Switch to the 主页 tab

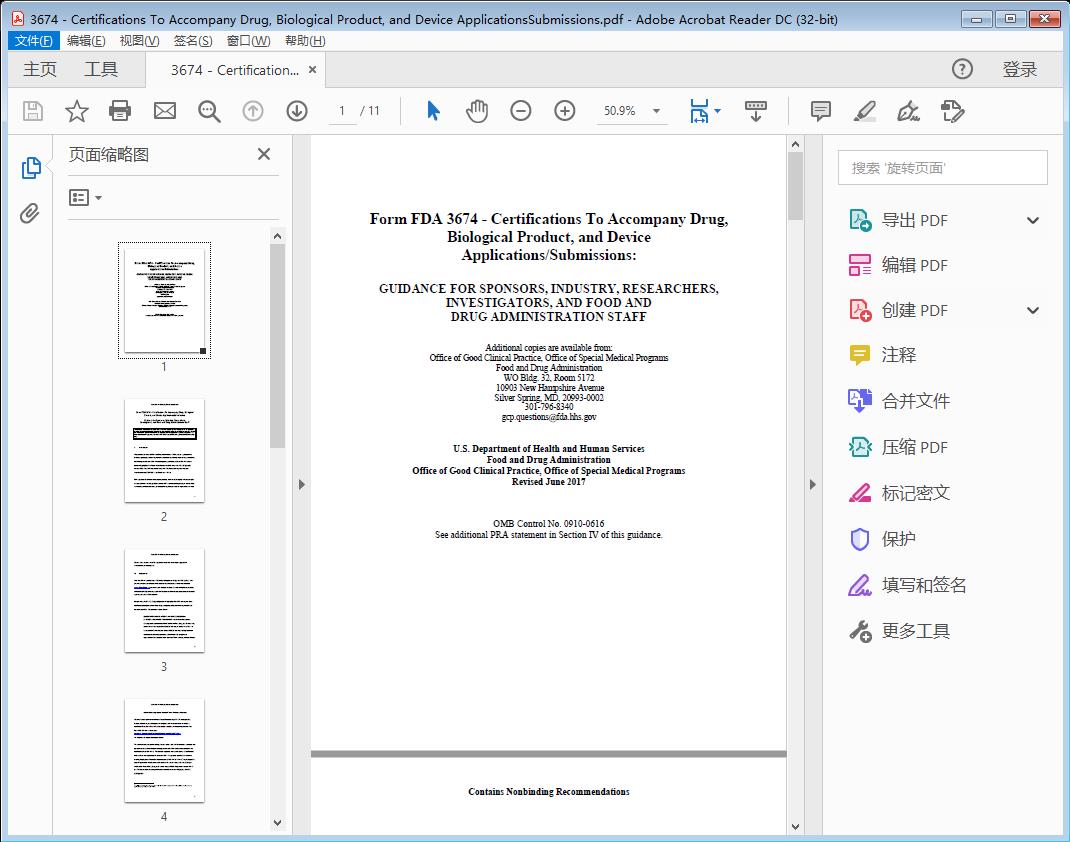40,69
